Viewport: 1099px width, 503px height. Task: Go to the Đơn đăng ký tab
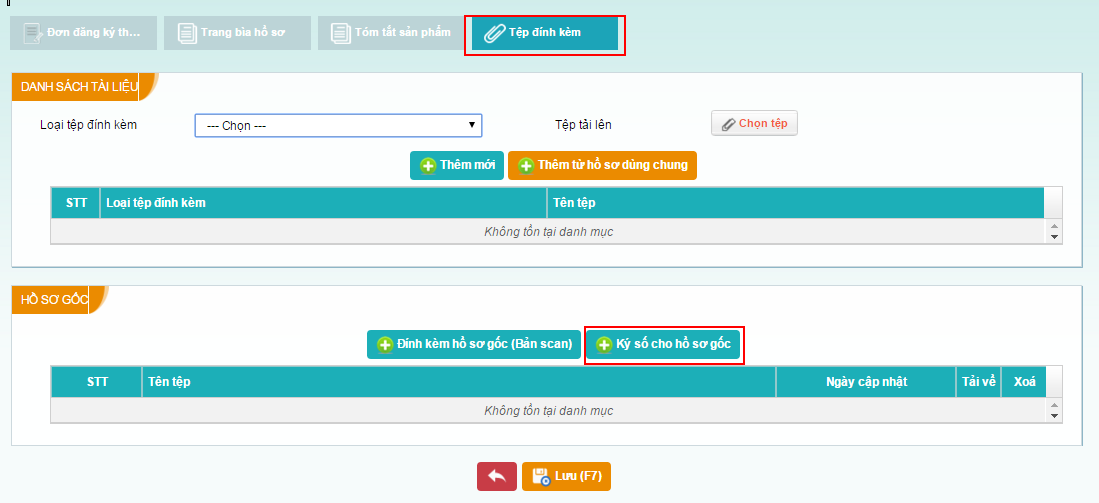coord(83,33)
